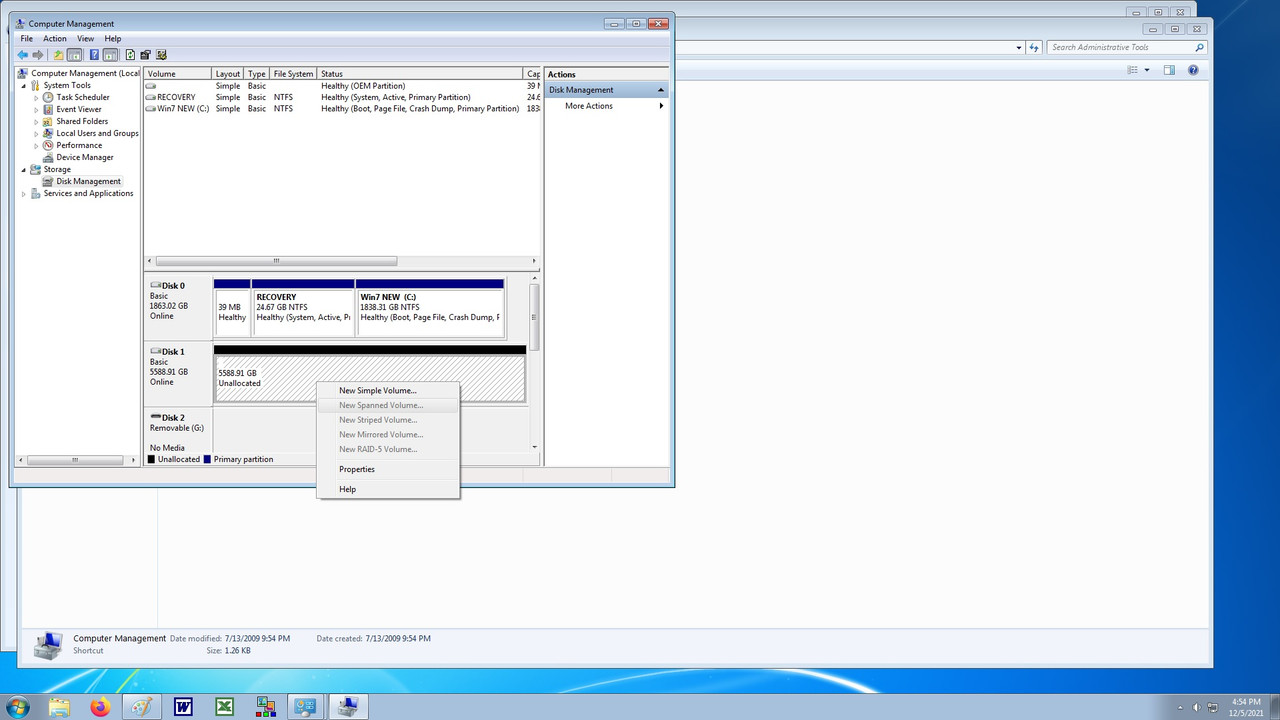The width and height of the screenshot is (1280, 720).
Task: Click the Explorer window Help icon
Action: 1193,70
